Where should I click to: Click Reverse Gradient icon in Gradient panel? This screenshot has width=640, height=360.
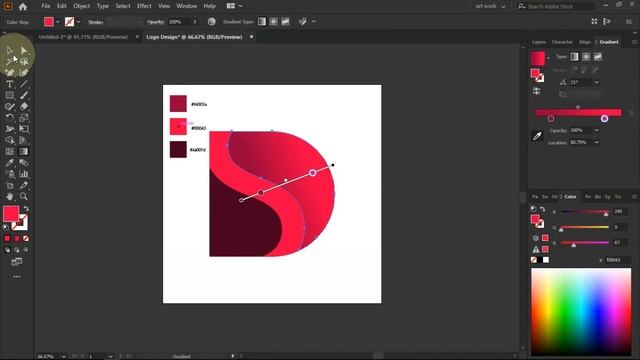pos(537,91)
